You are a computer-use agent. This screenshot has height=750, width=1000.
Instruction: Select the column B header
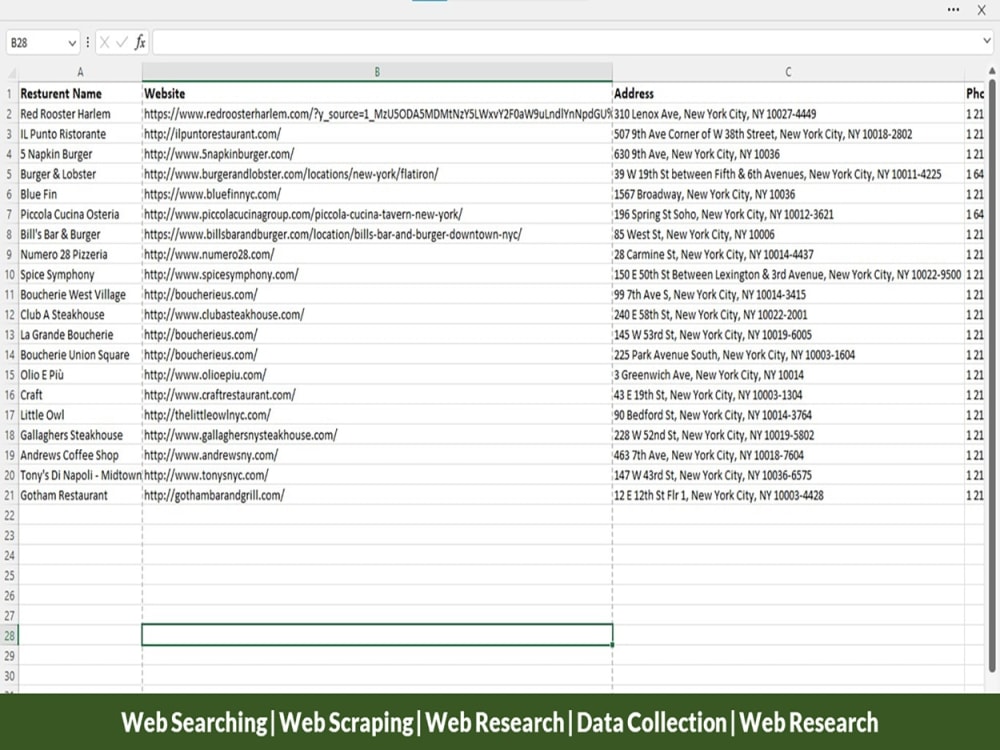(x=377, y=72)
